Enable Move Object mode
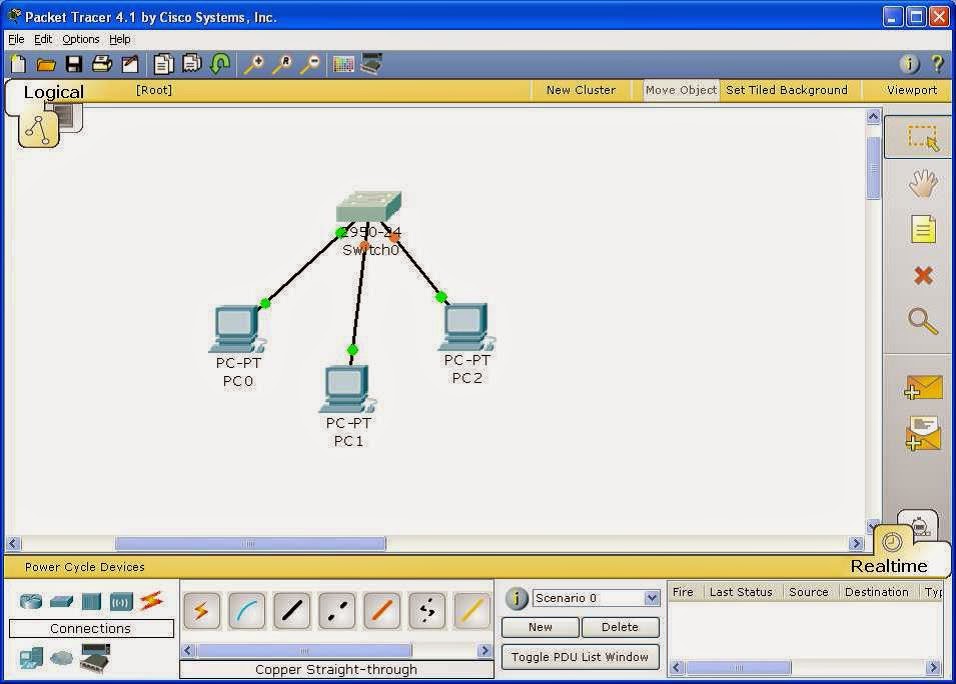This screenshot has width=956, height=684. (680, 89)
